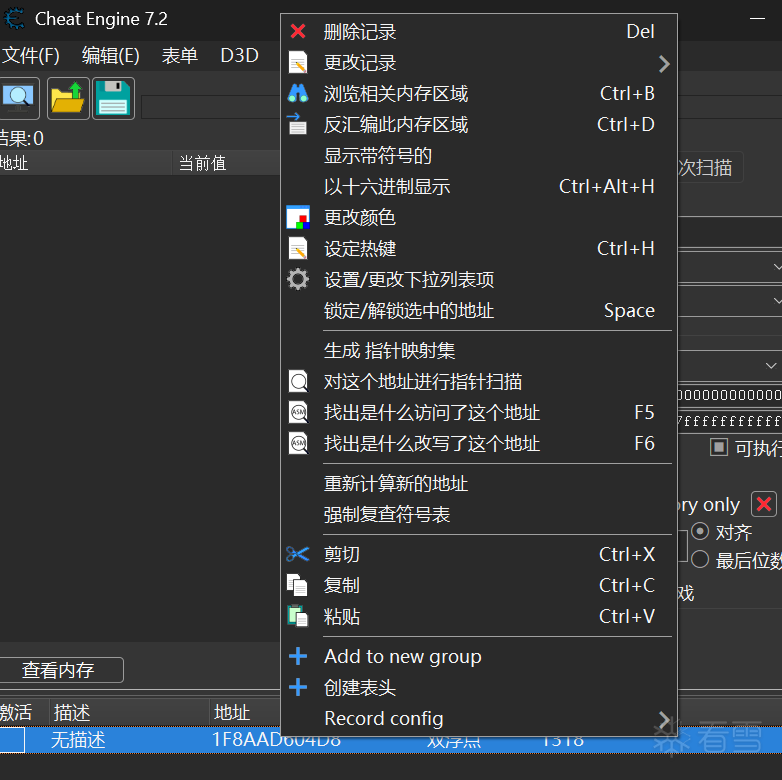Screen dimensions: 782x780
Task: Open the dropdown above the hex address fields
Action: [771, 366]
